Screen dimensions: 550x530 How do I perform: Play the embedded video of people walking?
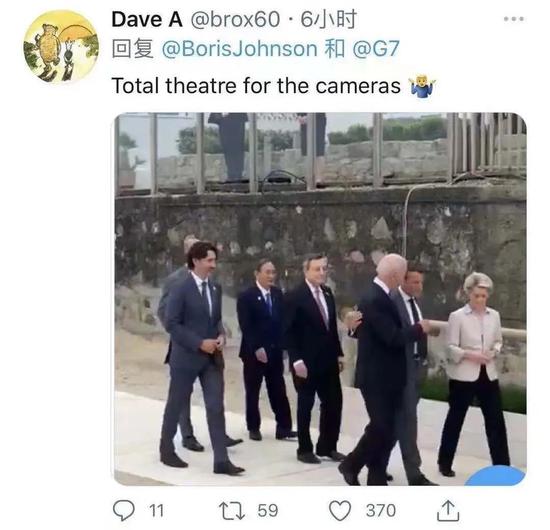point(320,299)
